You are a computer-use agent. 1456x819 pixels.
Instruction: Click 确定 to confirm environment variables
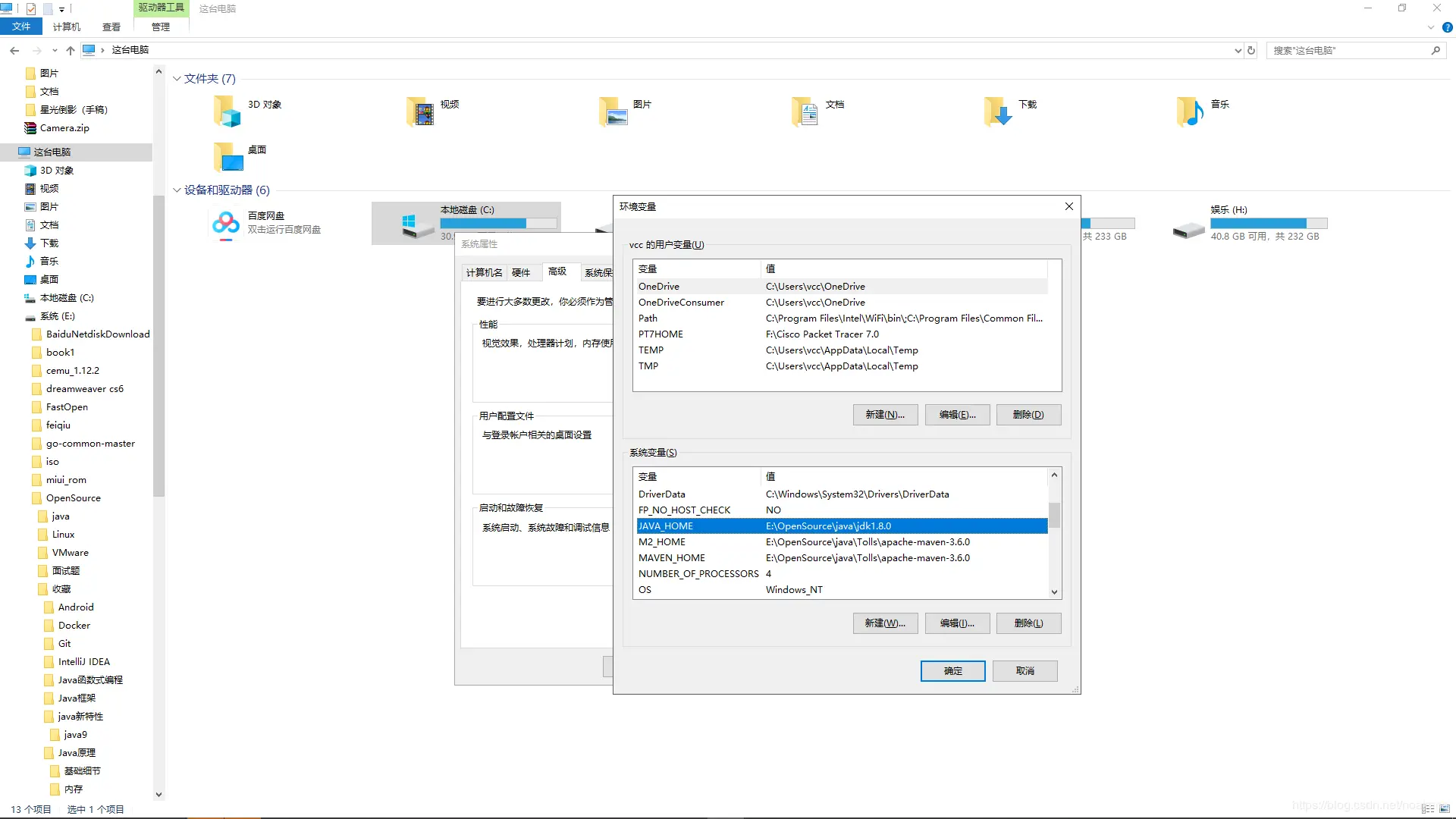coord(952,670)
